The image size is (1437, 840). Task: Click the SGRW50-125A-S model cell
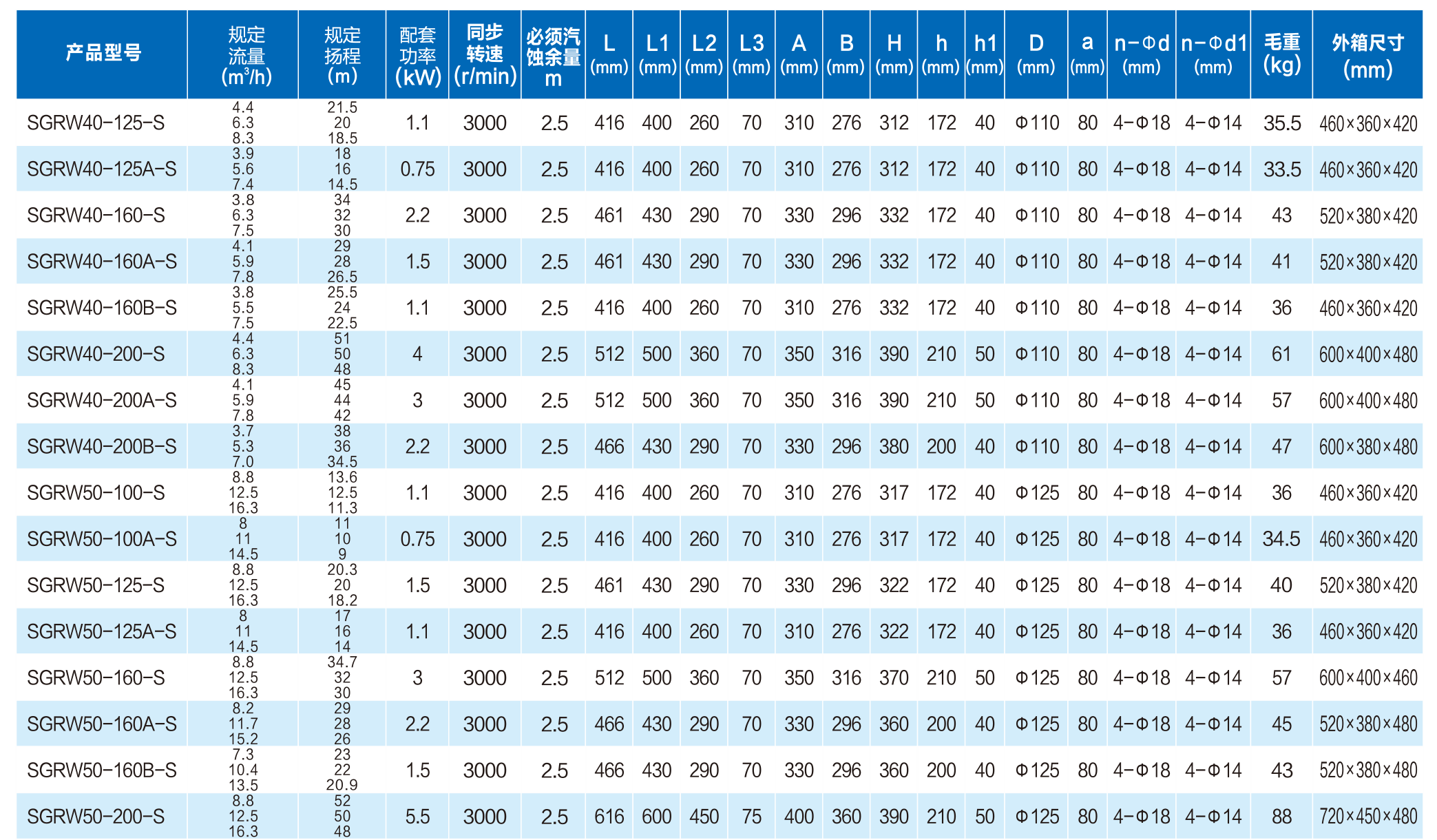tap(101, 631)
